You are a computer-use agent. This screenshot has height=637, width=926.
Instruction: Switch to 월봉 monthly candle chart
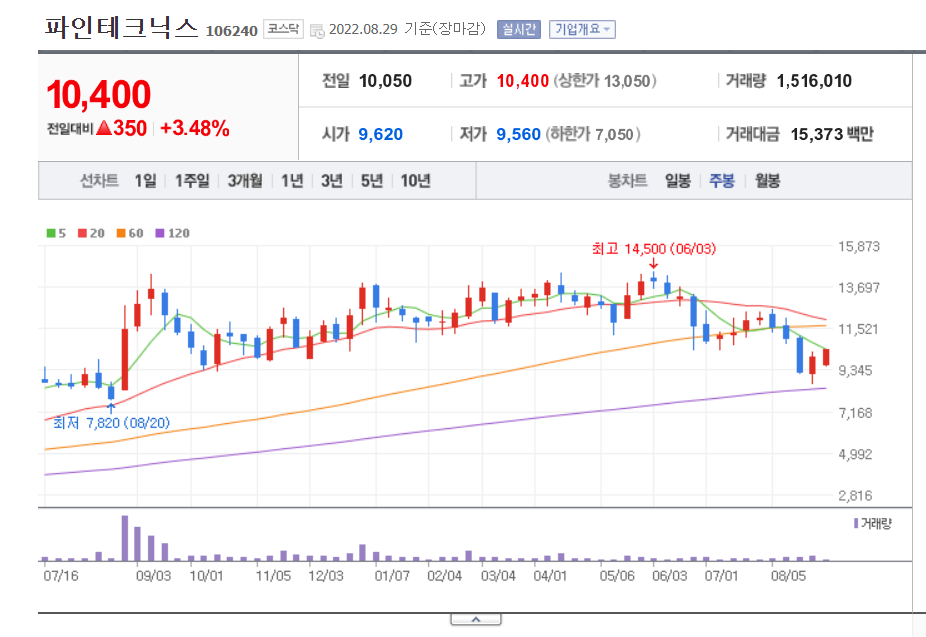click(767, 181)
